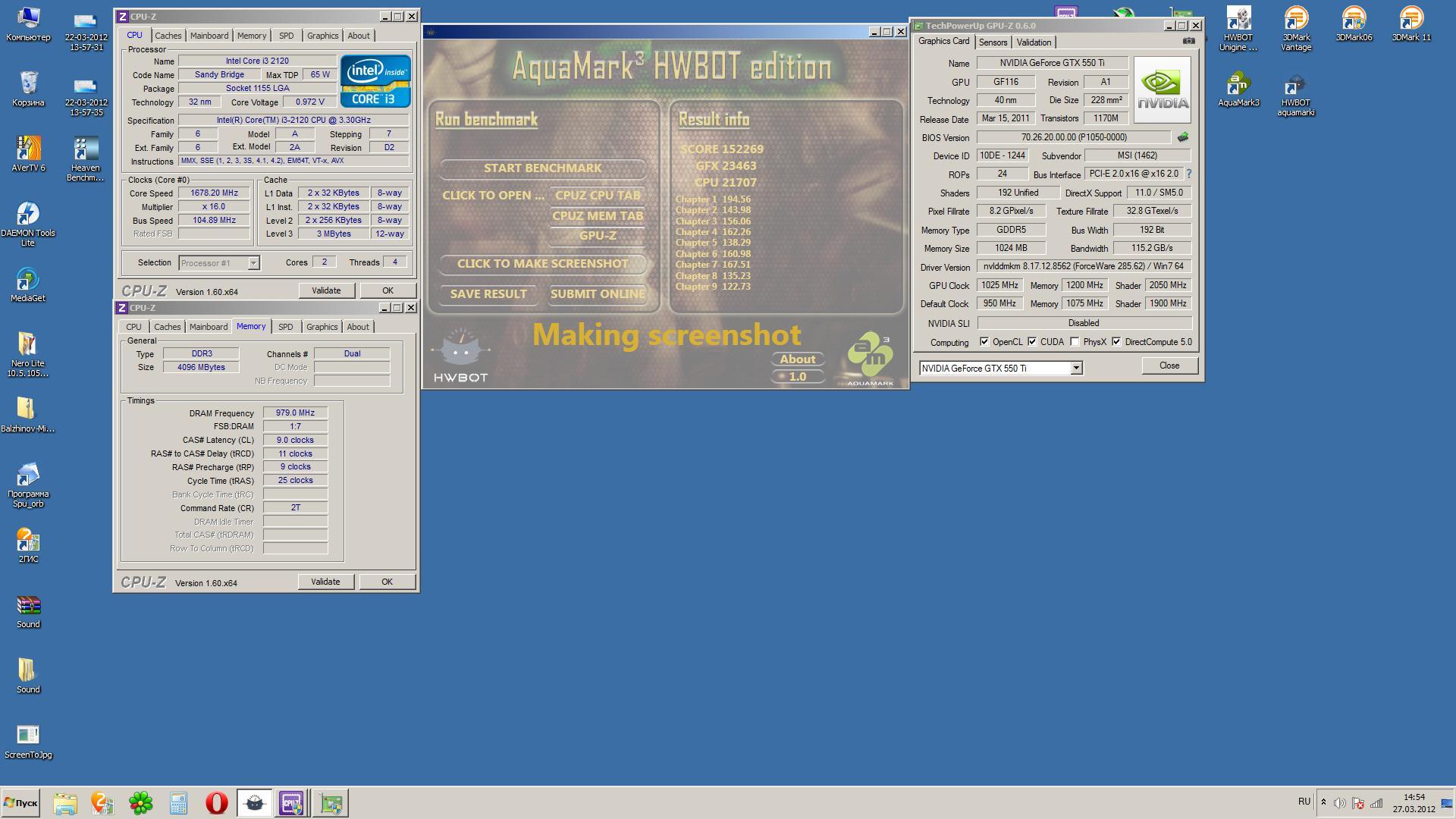Click the network signal tray icon
The height and width of the screenshot is (819, 1456).
tap(1376, 803)
